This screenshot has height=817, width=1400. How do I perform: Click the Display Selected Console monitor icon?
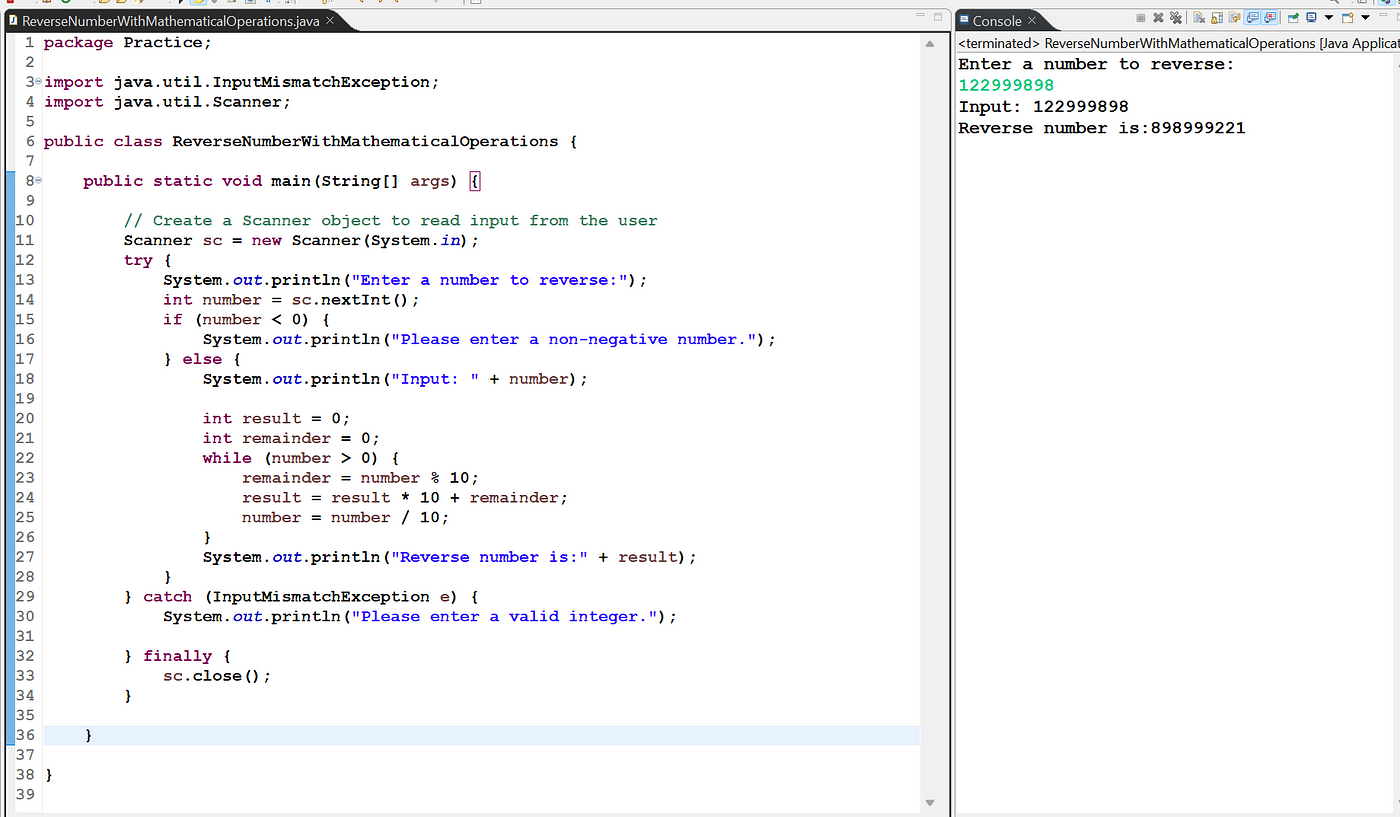pyautogui.click(x=1311, y=18)
